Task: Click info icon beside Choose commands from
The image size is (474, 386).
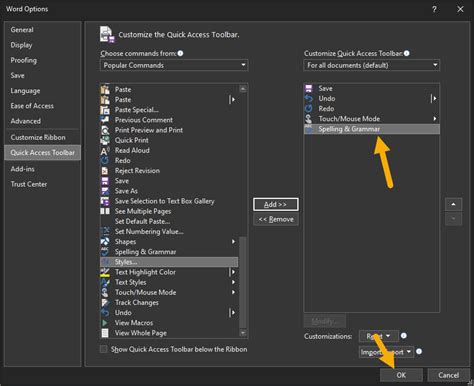Action: click(x=180, y=53)
